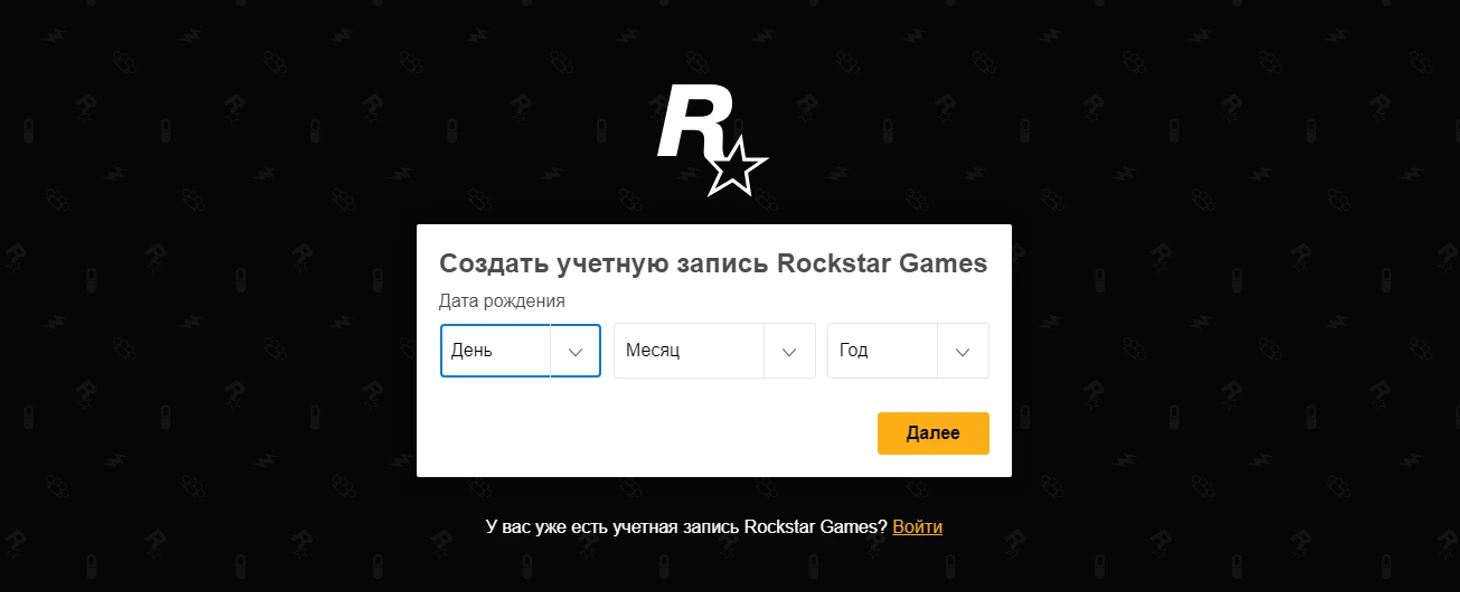Click the star outline in the Rockstar logo
The image size is (1460, 592).
737,168
